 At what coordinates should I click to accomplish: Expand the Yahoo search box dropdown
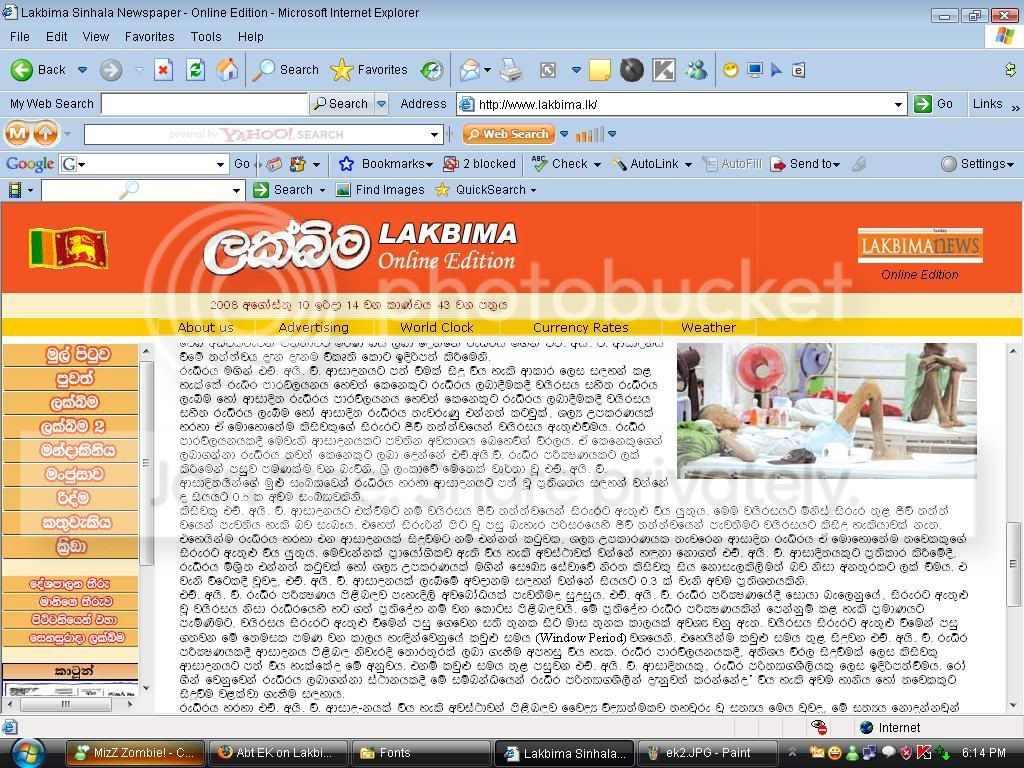coord(434,135)
